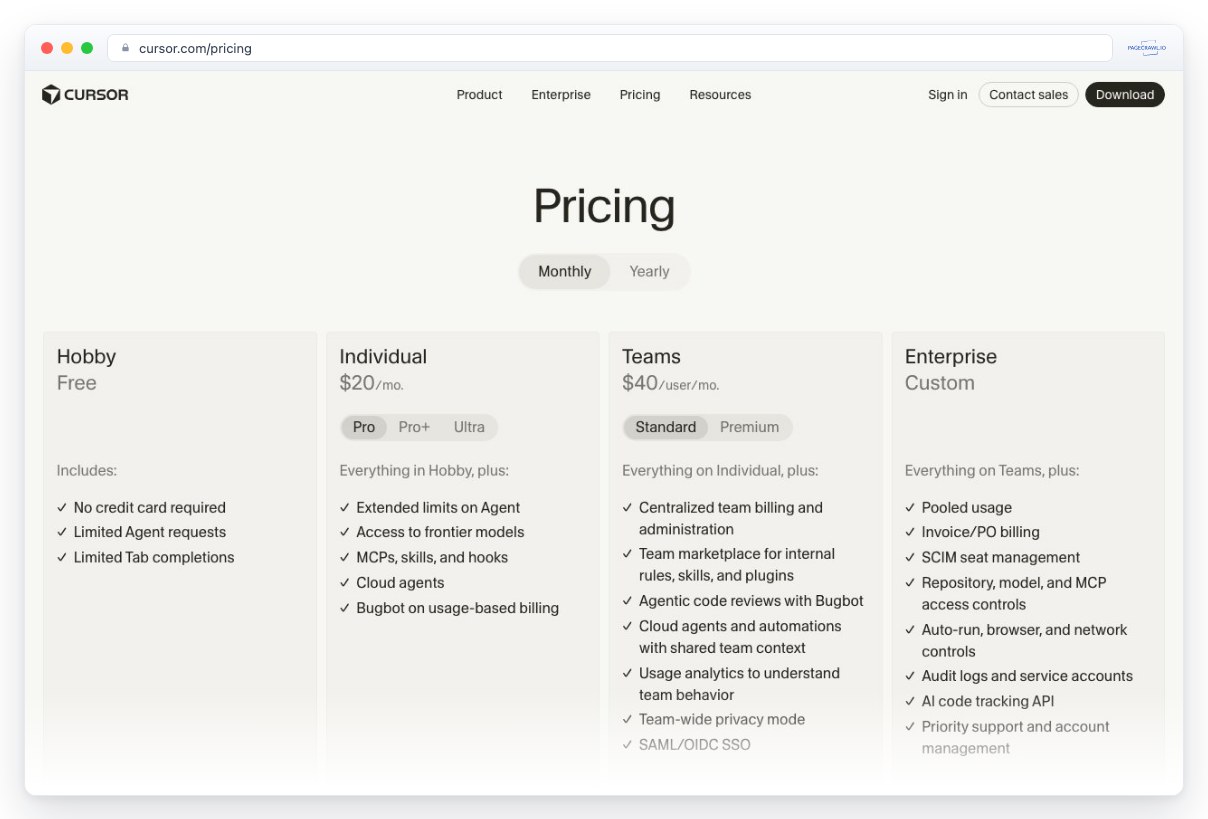Viewport: 1208px width, 819px height.
Task: Open the Resources nav menu
Action: click(x=720, y=95)
